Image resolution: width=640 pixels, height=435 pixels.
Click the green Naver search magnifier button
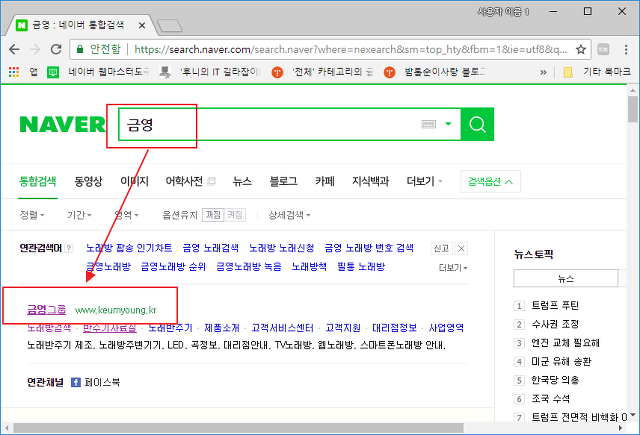point(477,124)
